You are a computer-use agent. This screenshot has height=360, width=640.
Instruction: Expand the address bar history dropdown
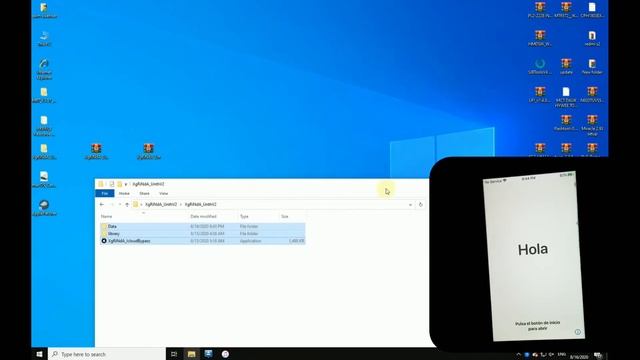pyautogui.click(x=410, y=205)
